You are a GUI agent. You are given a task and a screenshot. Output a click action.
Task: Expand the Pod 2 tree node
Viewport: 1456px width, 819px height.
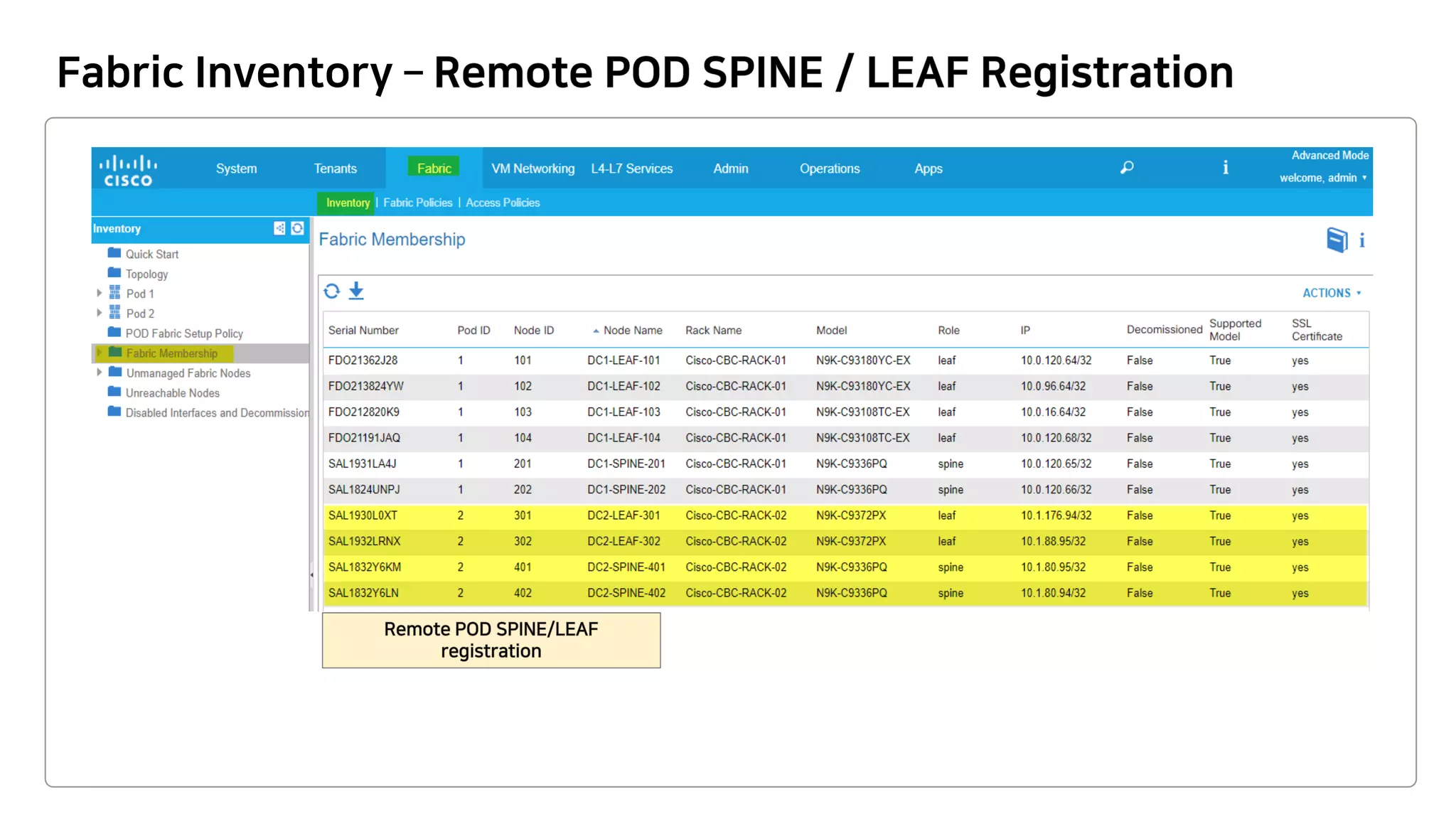click(x=100, y=313)
